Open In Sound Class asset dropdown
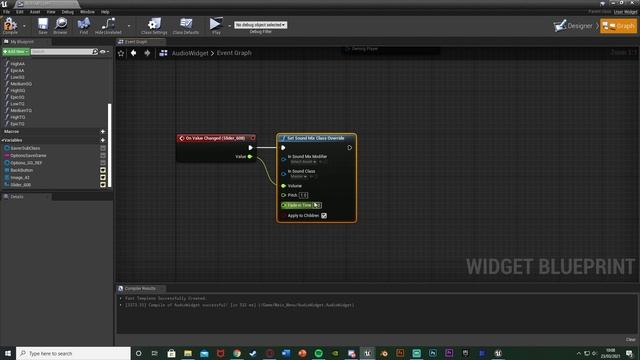This screenshot has width=640, height=360. [x=299, y=177]
